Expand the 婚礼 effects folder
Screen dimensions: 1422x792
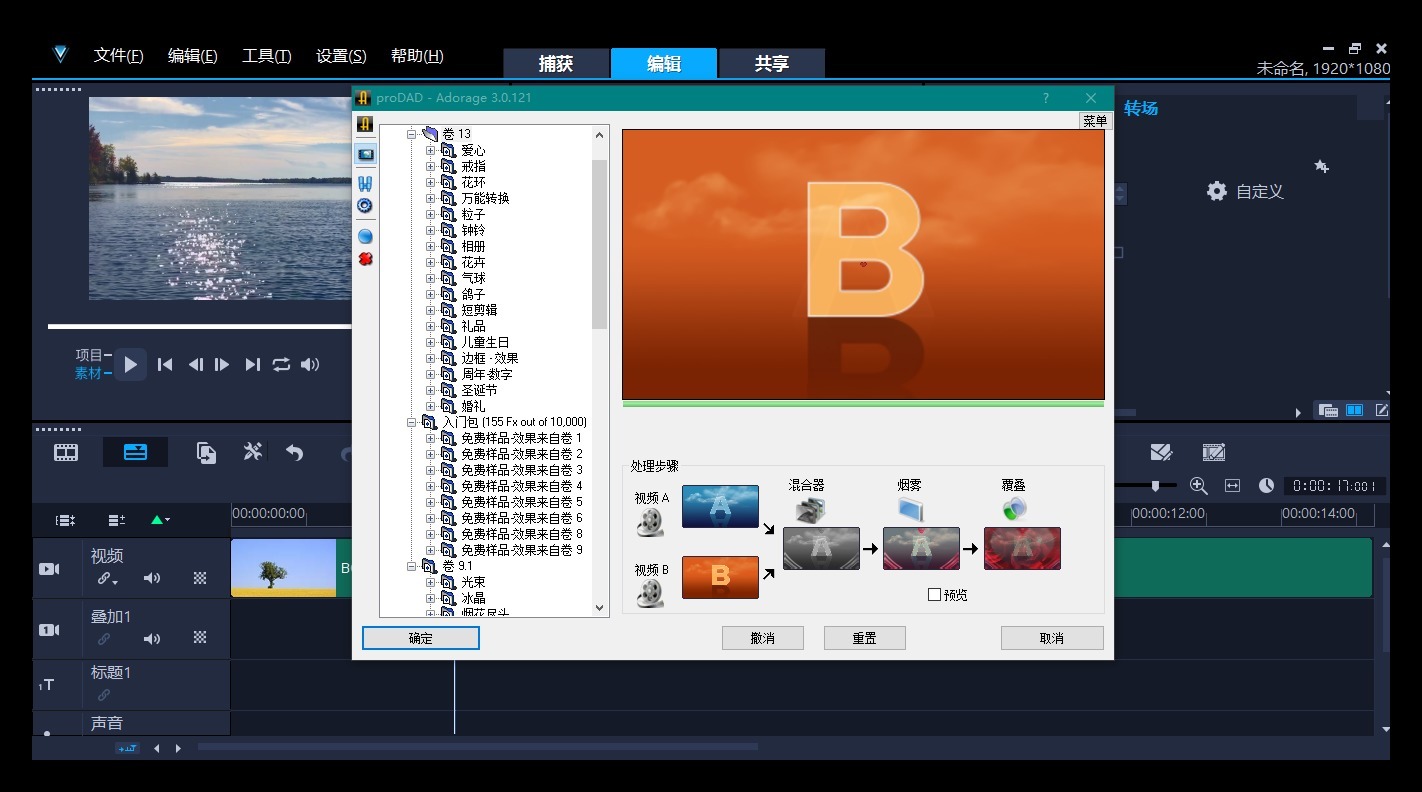[431, 407]
